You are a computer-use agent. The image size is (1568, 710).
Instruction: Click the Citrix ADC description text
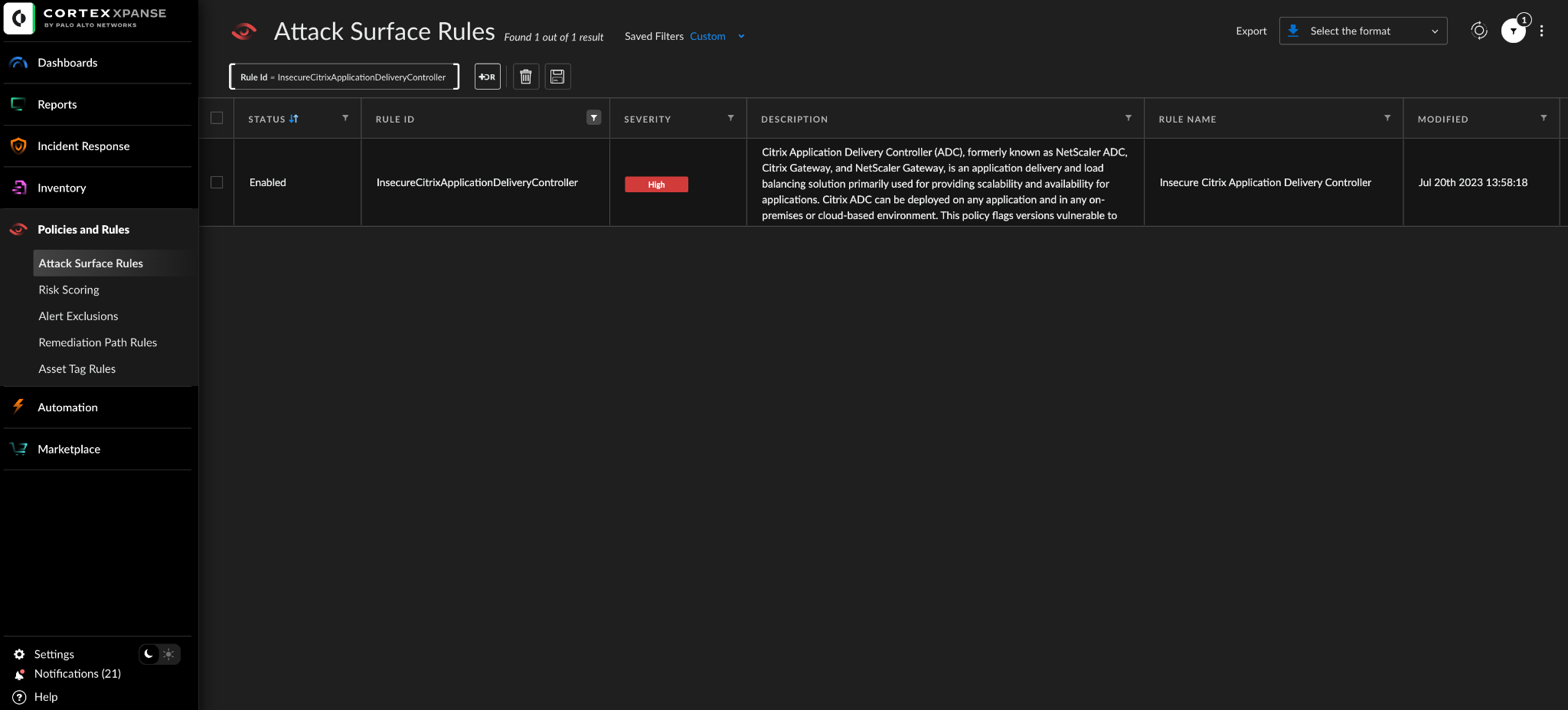[x=944, y=184]
